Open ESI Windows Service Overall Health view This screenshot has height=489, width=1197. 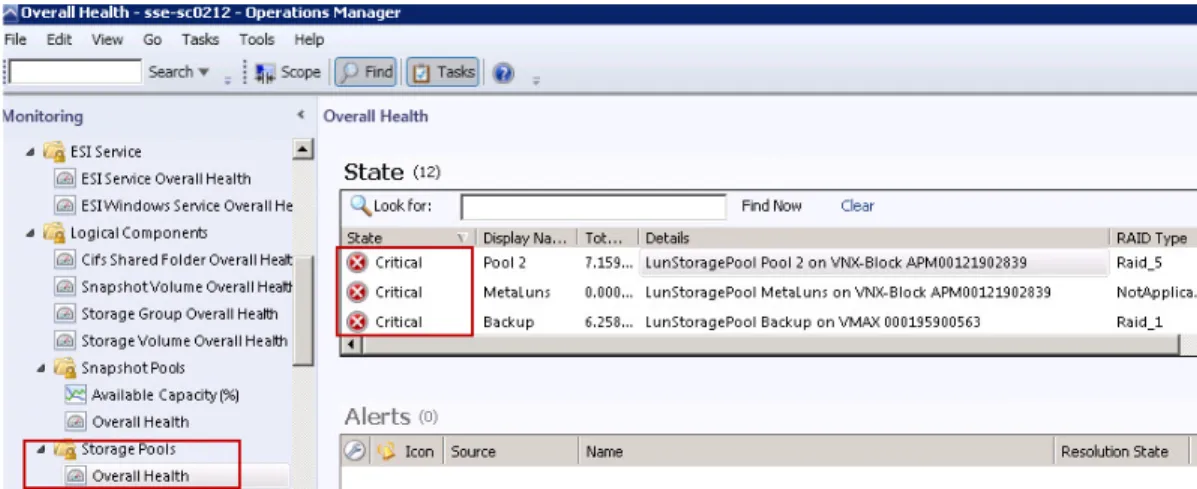[187, 206]
